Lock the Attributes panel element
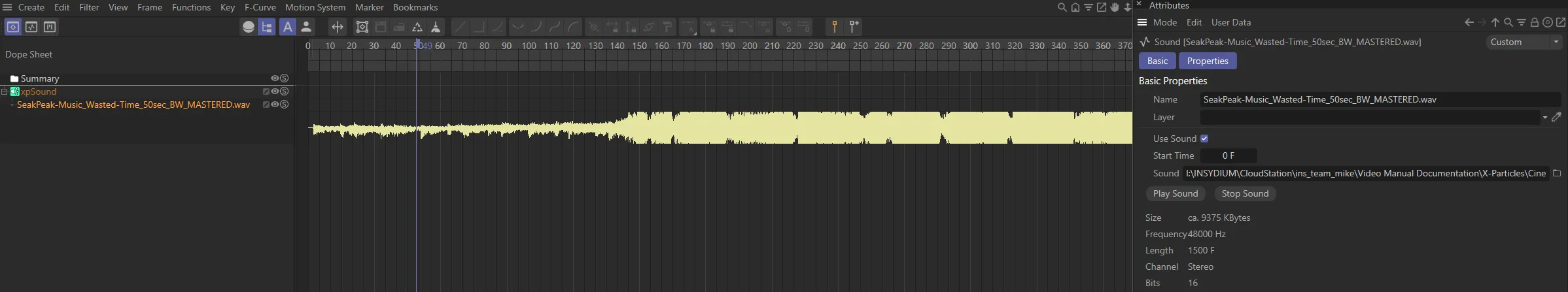 coord(1535,22)
